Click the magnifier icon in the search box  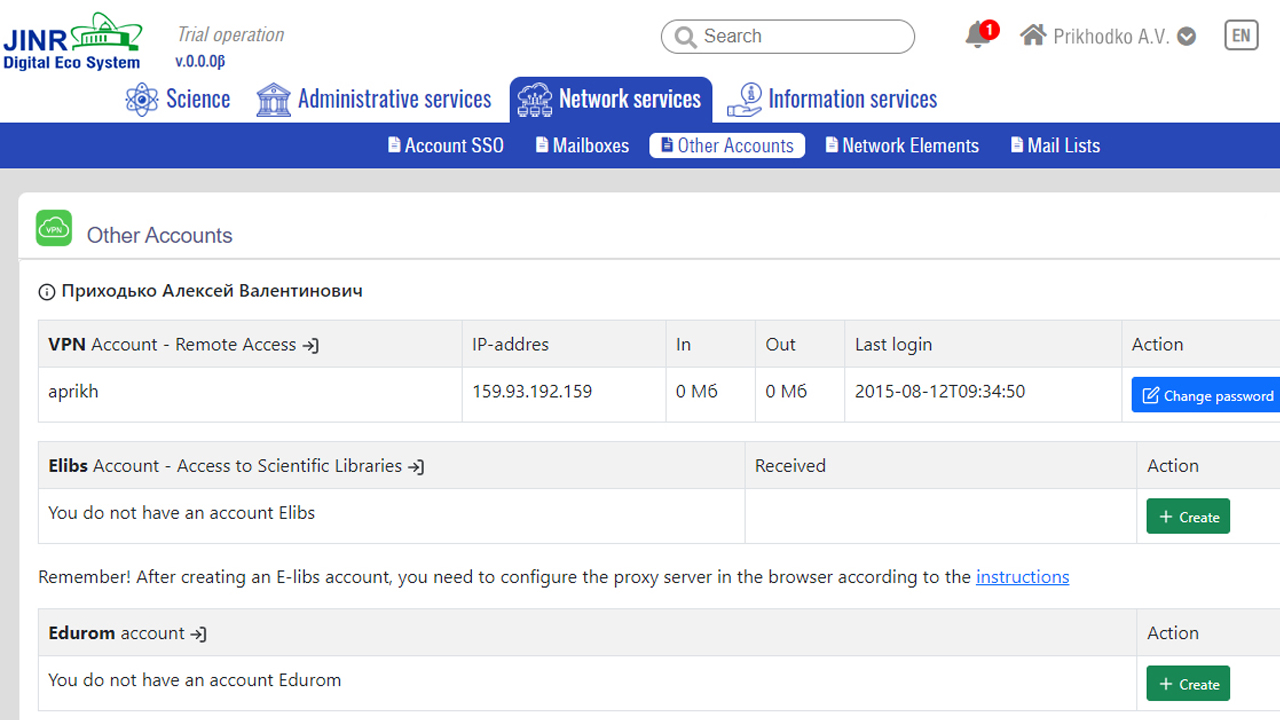coord(685,37)
